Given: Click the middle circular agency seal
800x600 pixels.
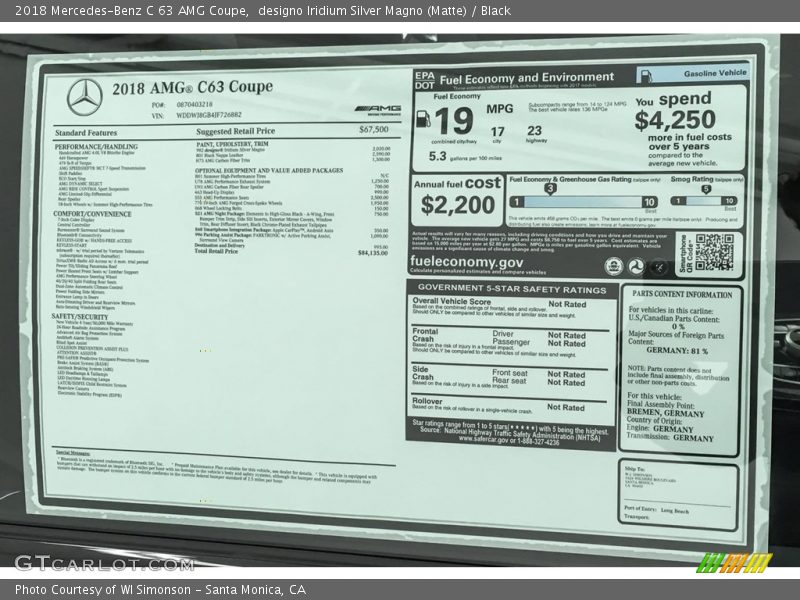Looking at the screenshot, I should (x=636, y=267).
